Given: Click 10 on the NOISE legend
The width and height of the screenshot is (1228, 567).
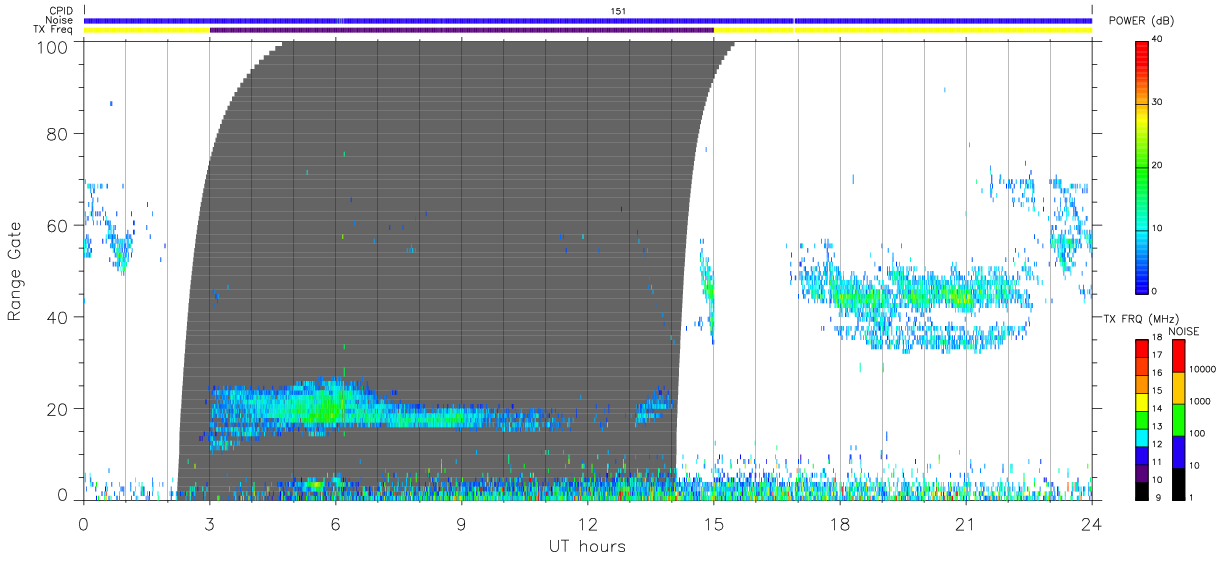Looking at the screenshot, I should pyautogui.click(x=1194, y=465).
